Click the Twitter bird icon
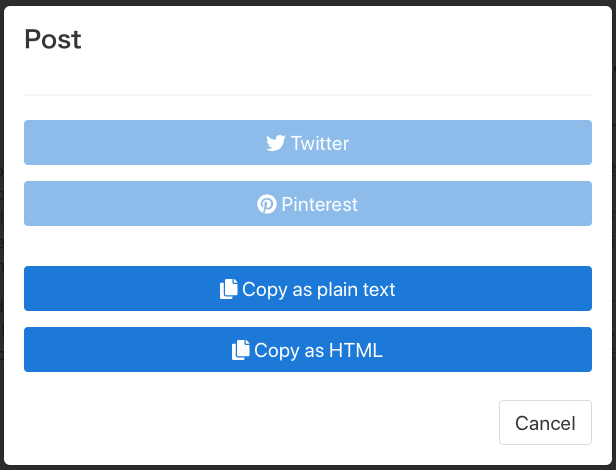Image resolution: width=616 pixels, height=470 pixels. coord(276,143)
